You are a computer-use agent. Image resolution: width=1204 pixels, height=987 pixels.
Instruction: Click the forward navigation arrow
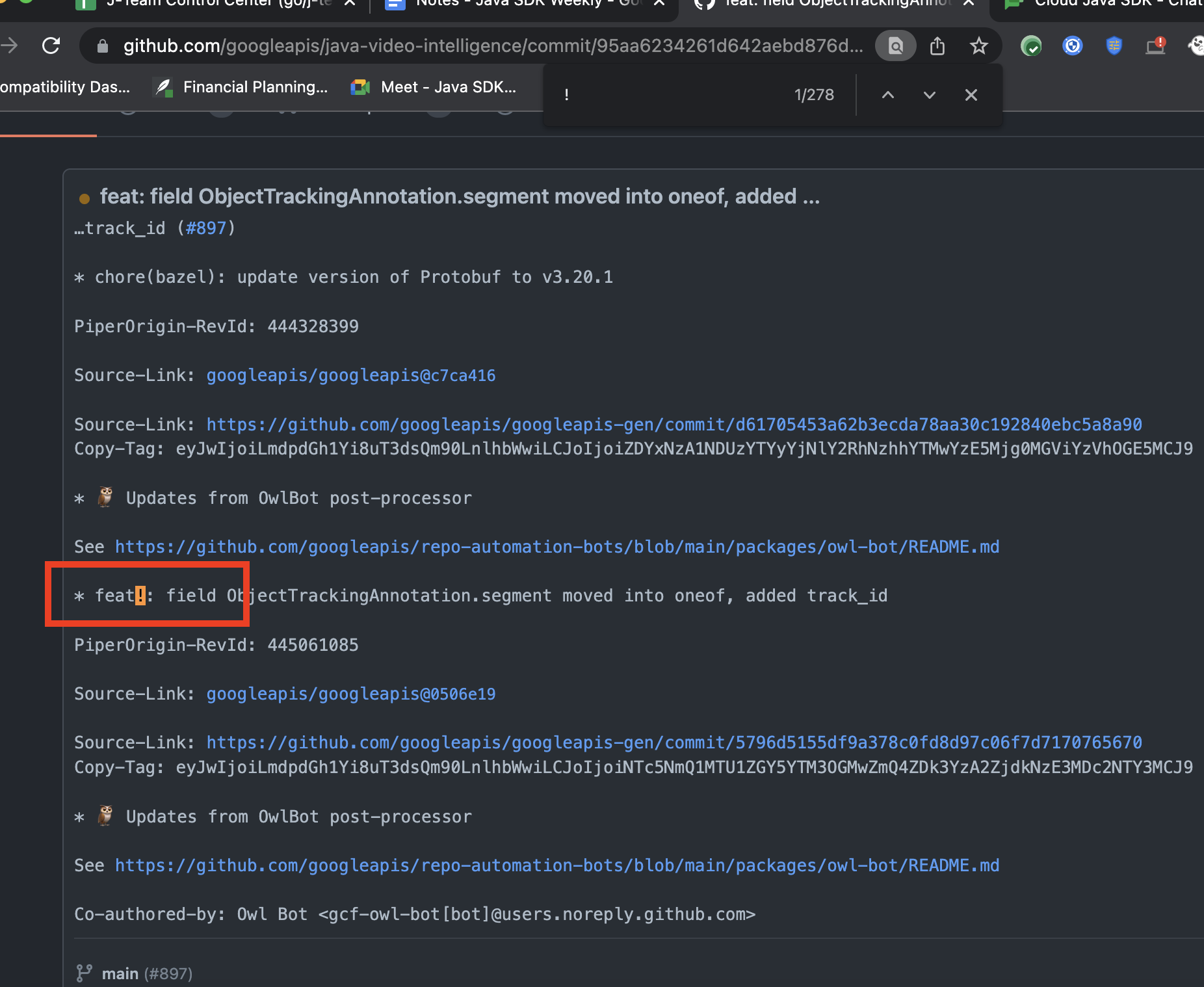click(x=9, y=46)
